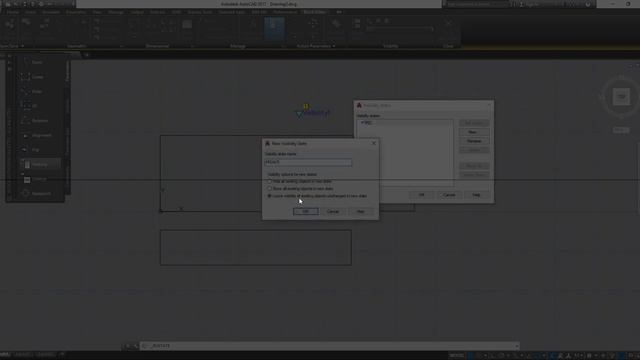
Task: Click Set current in Visibility States dialog
Action: pyautogui.click(x=473, y=123)
